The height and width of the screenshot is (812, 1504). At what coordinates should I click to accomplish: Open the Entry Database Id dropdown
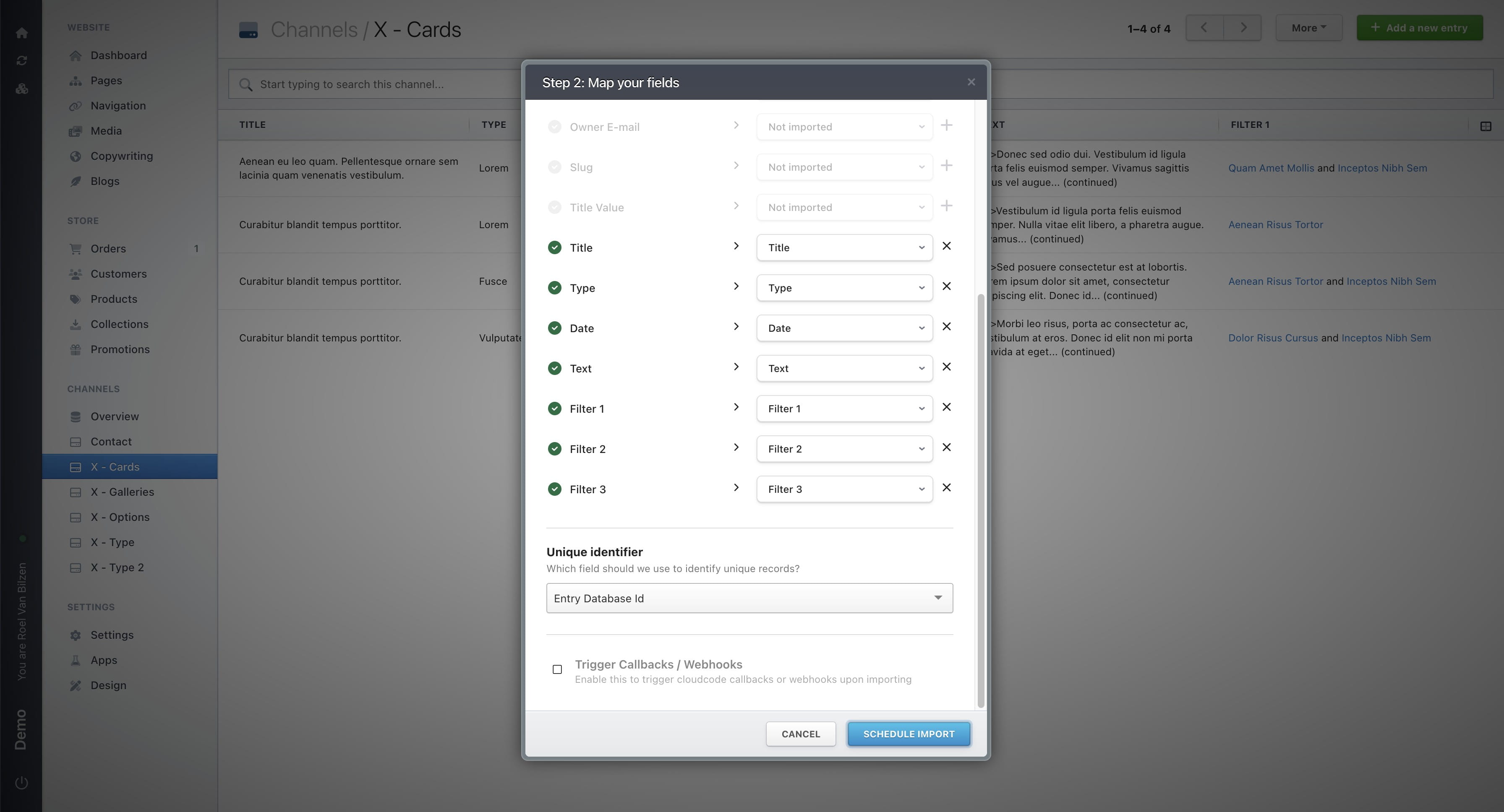pyautogui.click(x=749, y=598)
